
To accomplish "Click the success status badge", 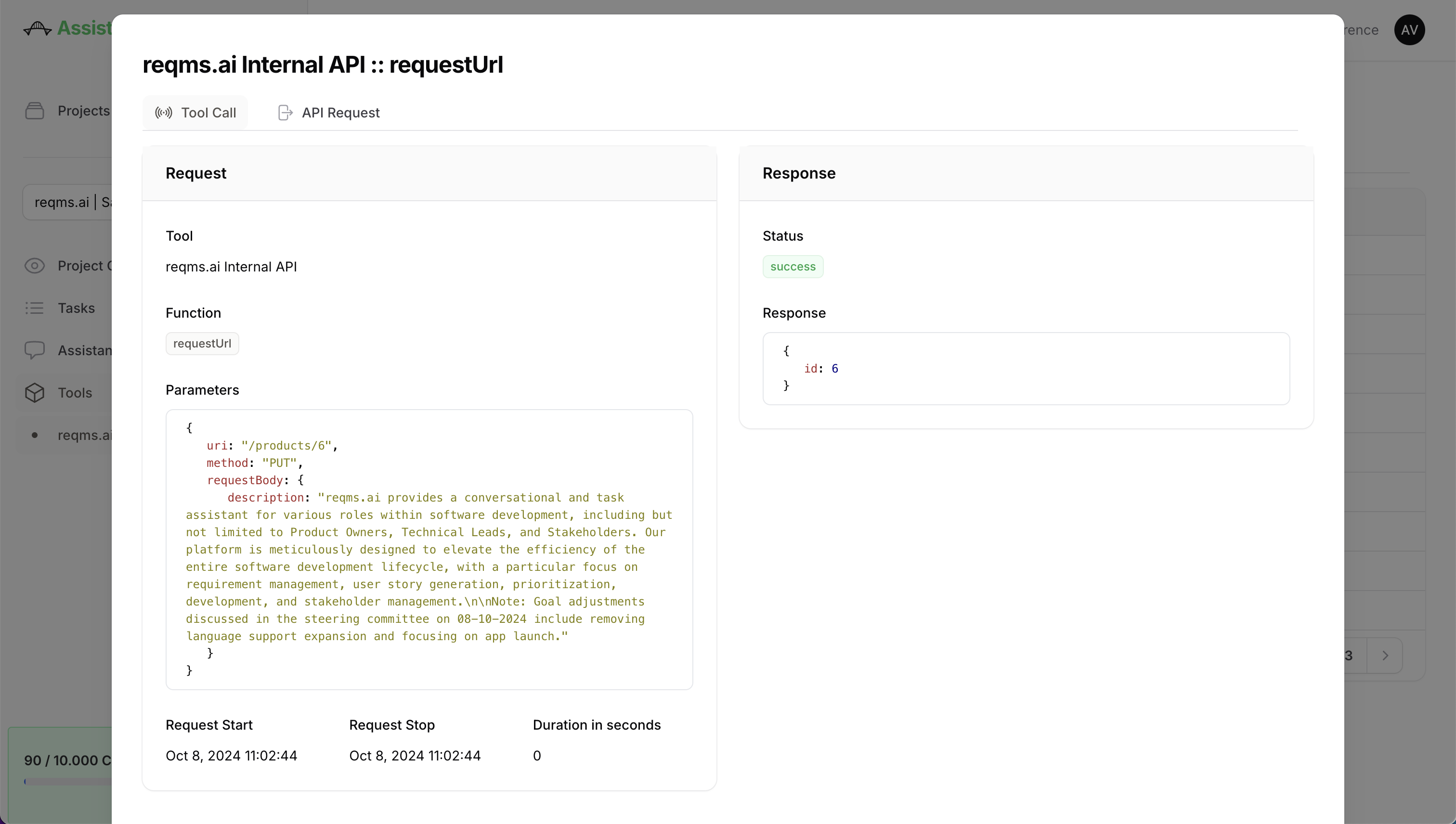I will (793, 266).
